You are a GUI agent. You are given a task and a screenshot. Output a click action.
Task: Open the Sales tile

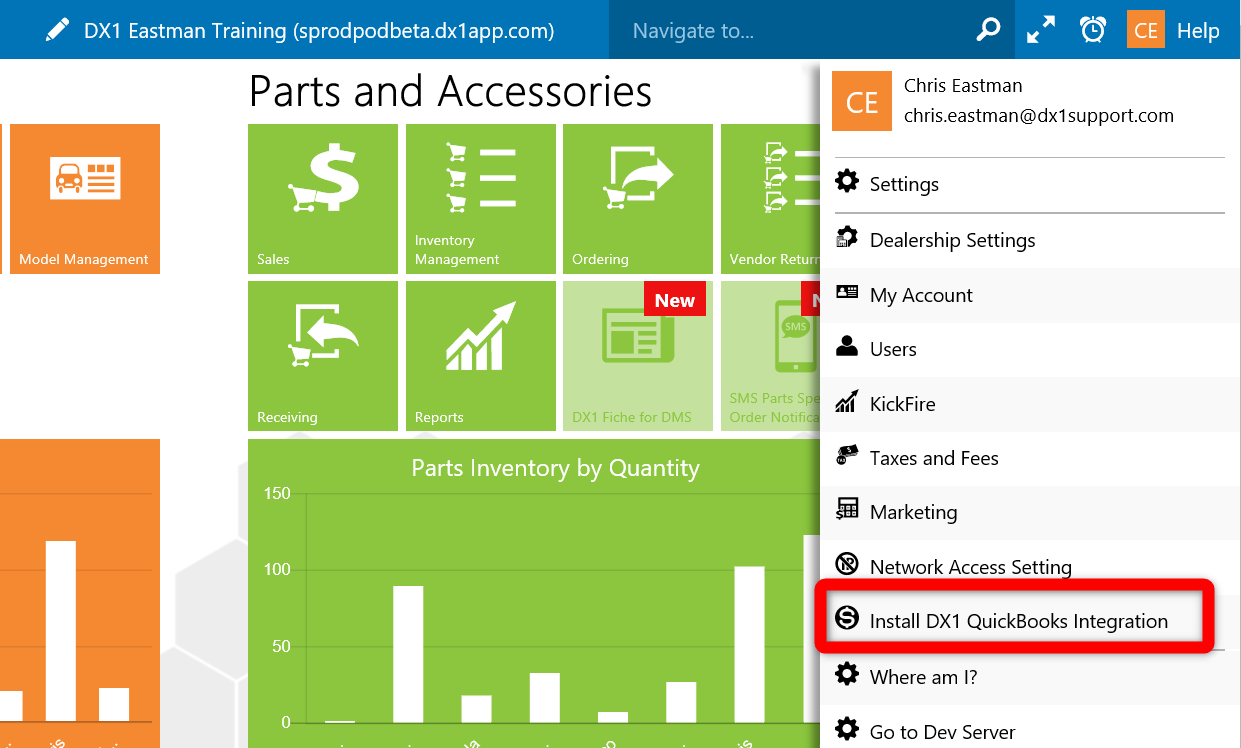pos(322,199)
